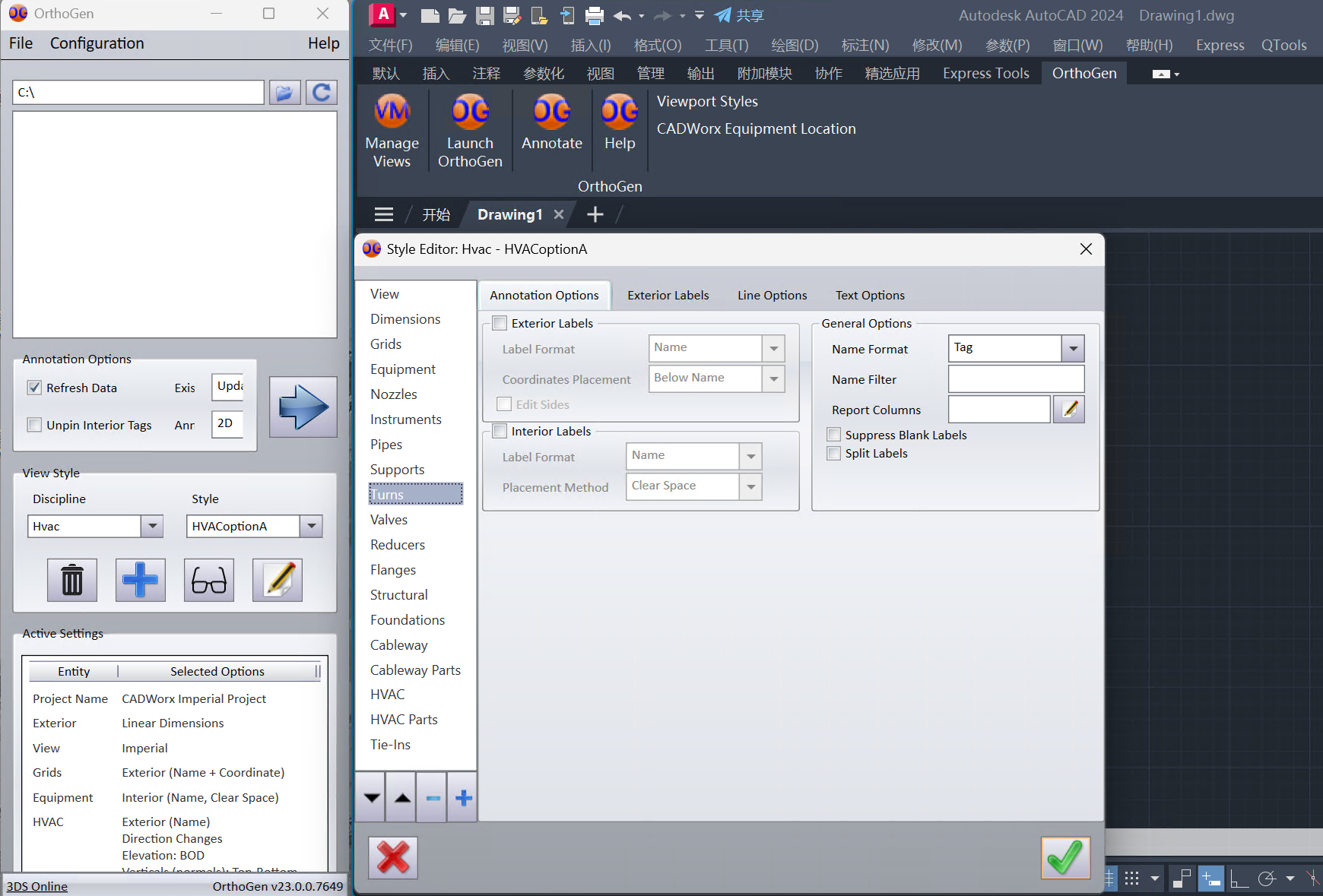This screenshot has height=896, width=1323.
Task: Add a new drawing tab
Action: point(595,214)
